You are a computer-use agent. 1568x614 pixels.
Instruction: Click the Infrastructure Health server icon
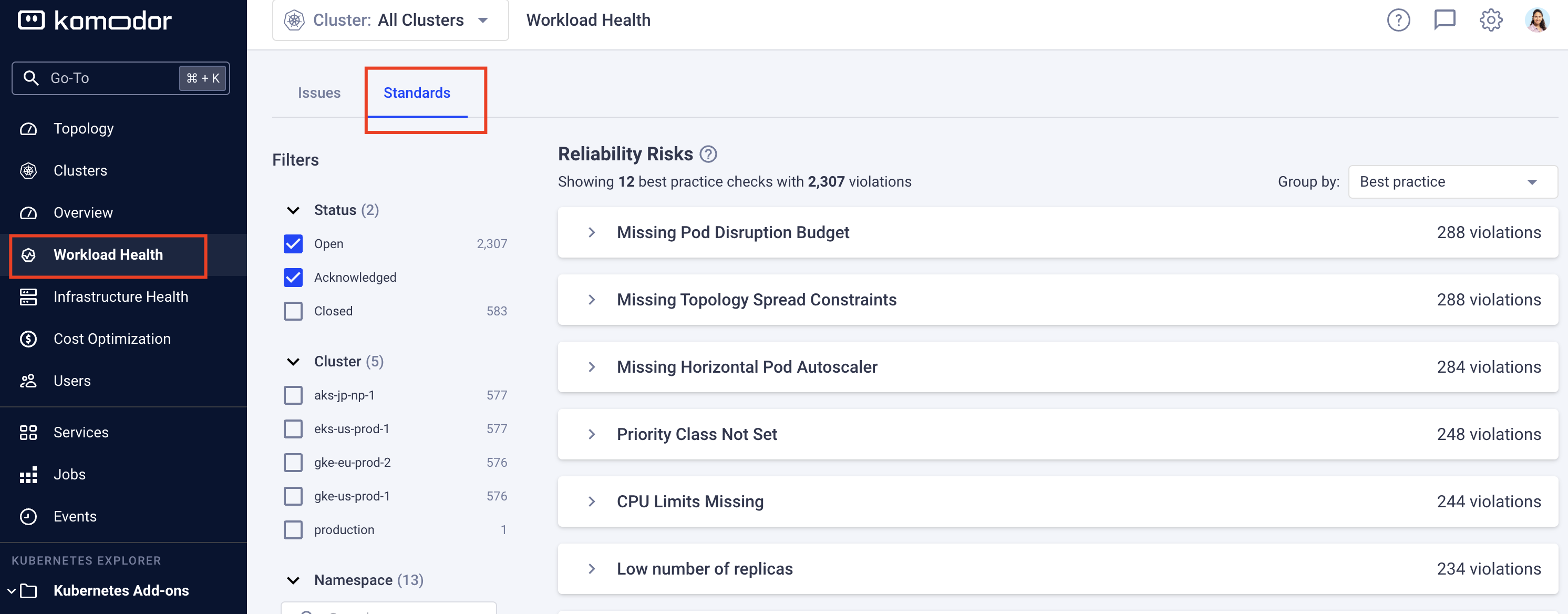pyautogui.click(x=28, y=296)
